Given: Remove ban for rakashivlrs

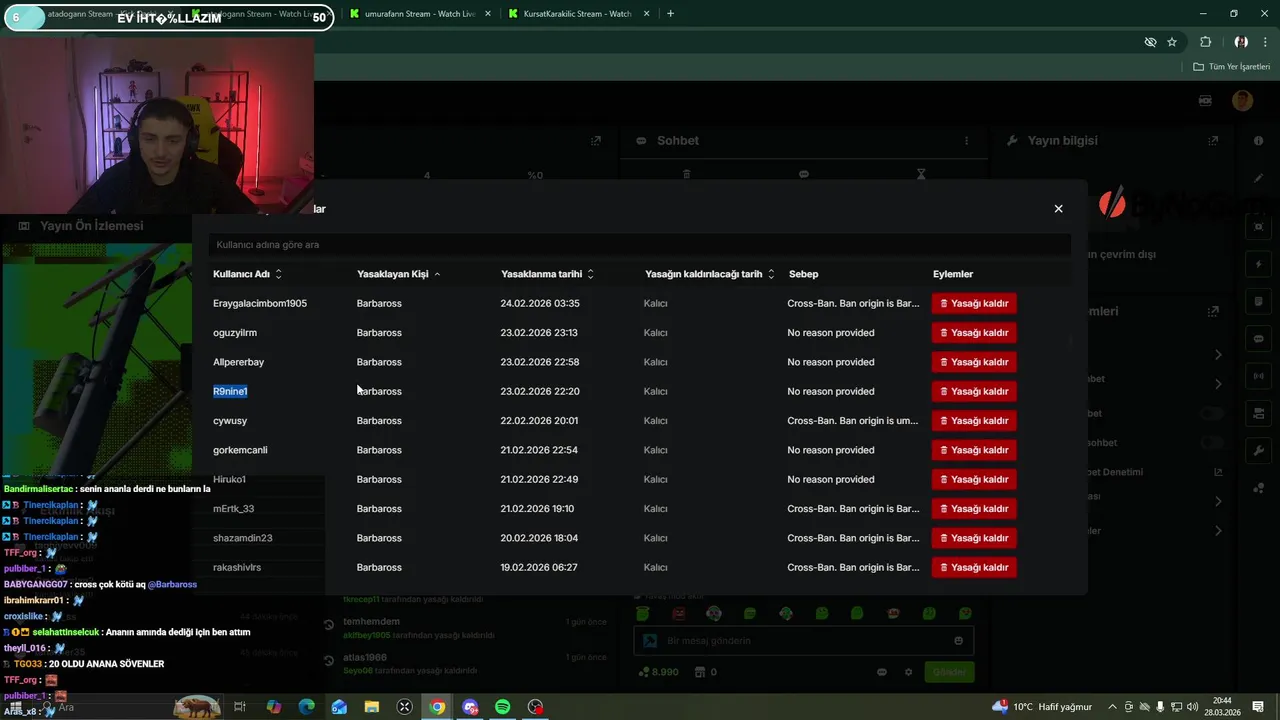Looking at the screenshot, I should tap(974, 567).
